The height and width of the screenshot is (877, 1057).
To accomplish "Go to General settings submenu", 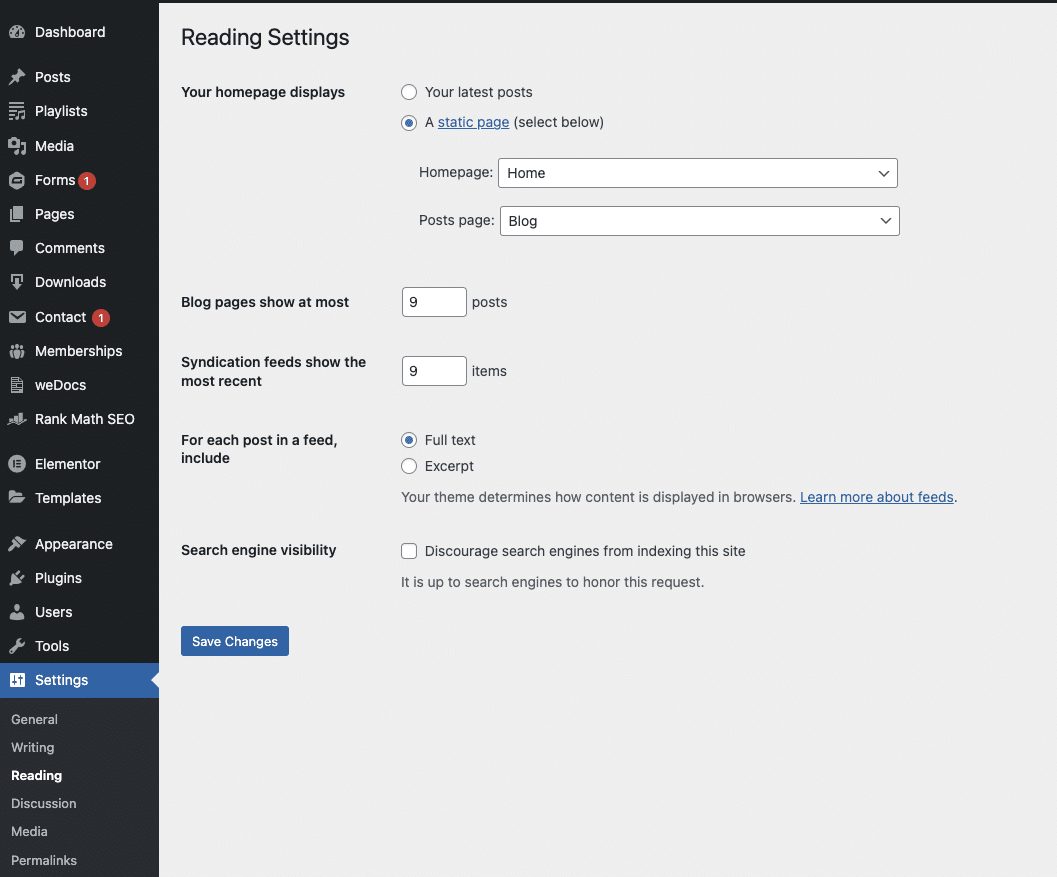I will pos(34,719).
